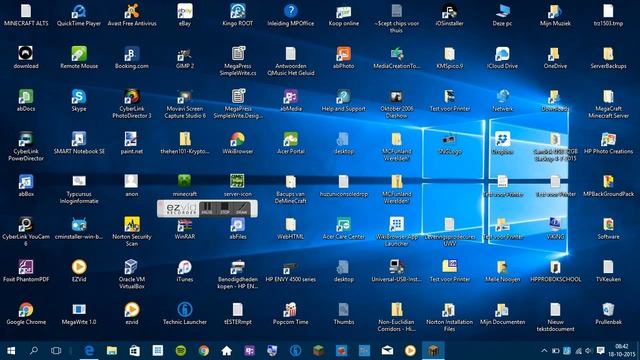Image resolution: width=640 pixels, height=360 pixels.
Task: Open Windows Store from the taskbar
Action: (x=135, y=351)
